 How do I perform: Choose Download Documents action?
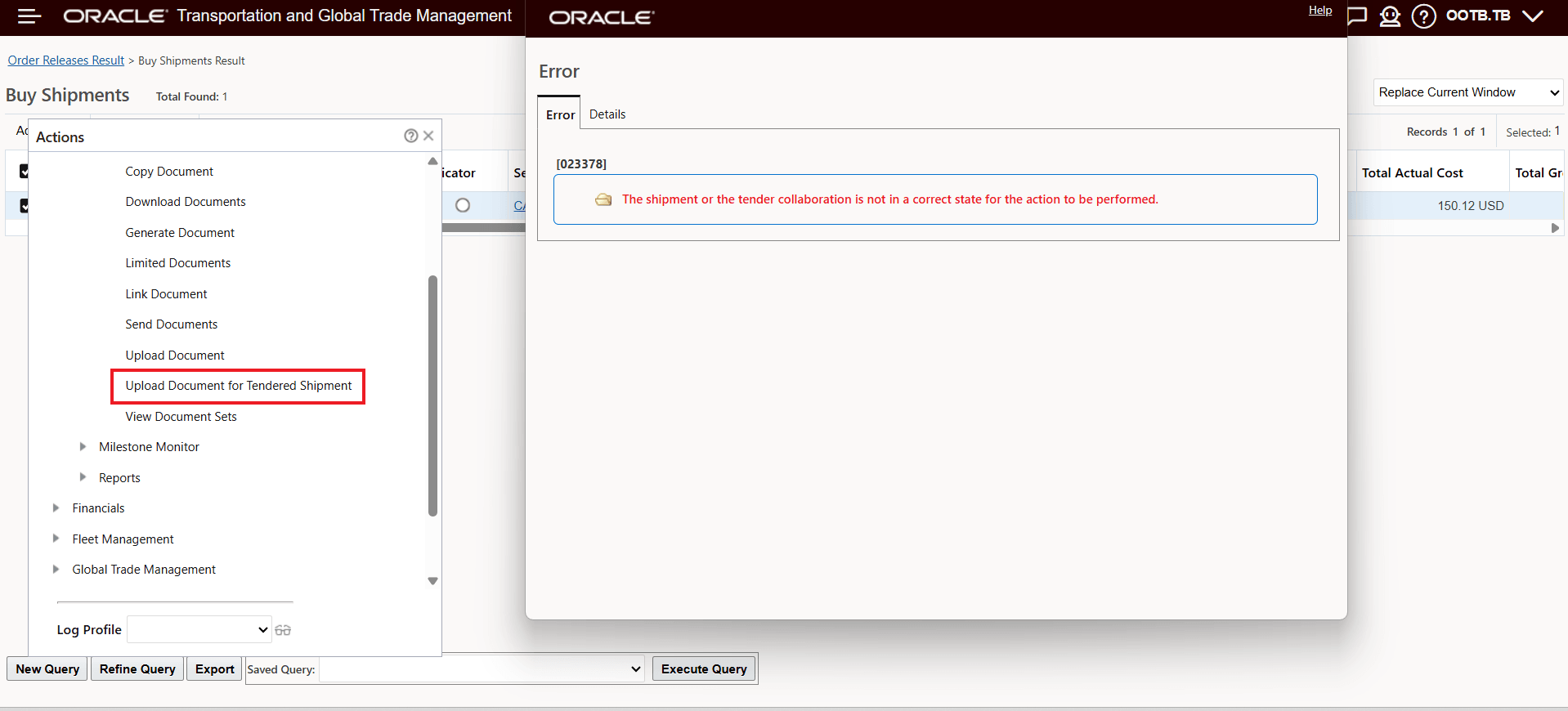pos(186,202)
